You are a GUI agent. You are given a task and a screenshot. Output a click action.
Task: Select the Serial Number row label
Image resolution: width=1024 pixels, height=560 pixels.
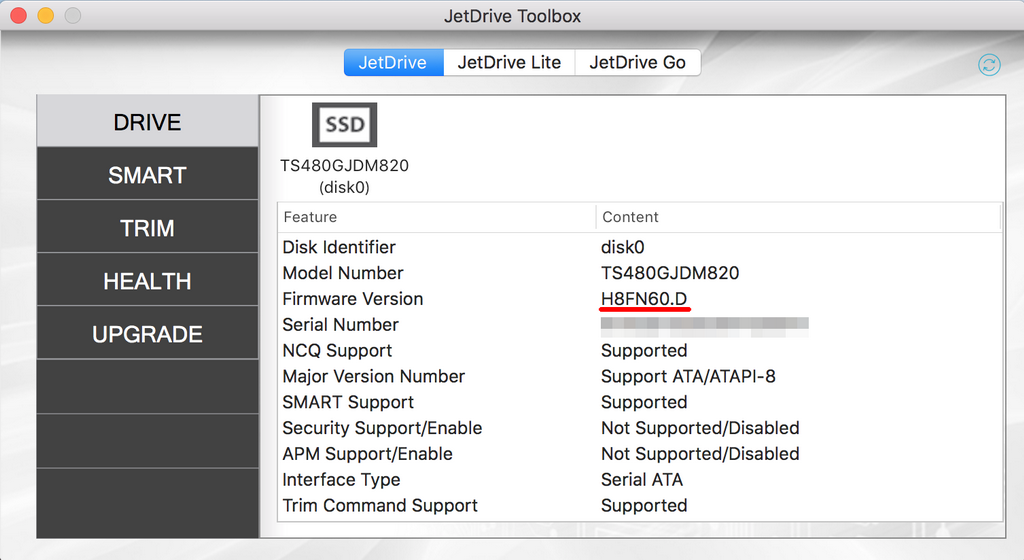(340, 324)
